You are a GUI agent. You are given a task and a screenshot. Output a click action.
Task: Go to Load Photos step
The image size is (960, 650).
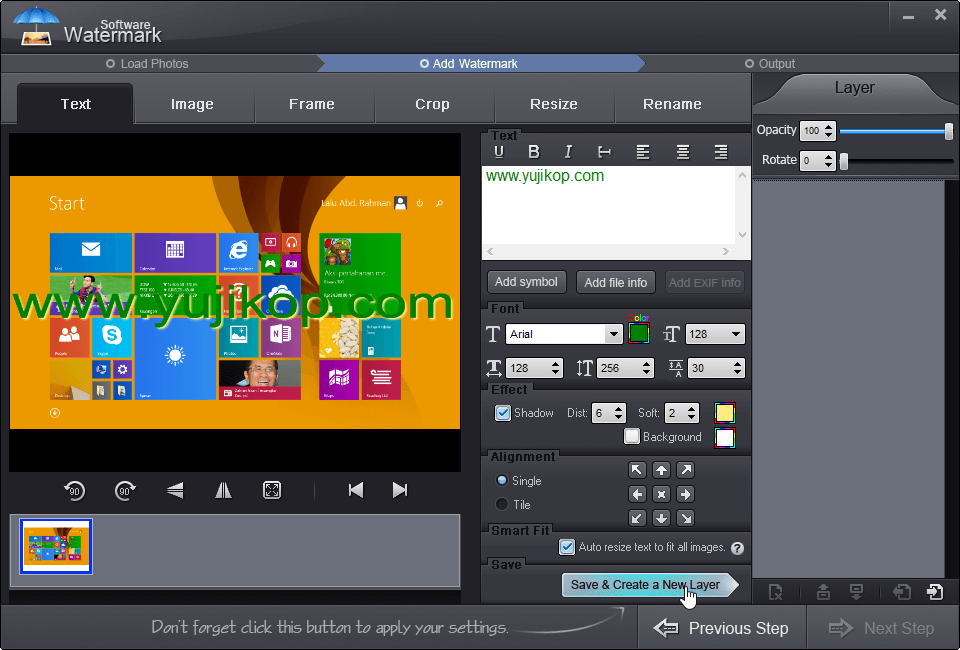tap(147, 64)
